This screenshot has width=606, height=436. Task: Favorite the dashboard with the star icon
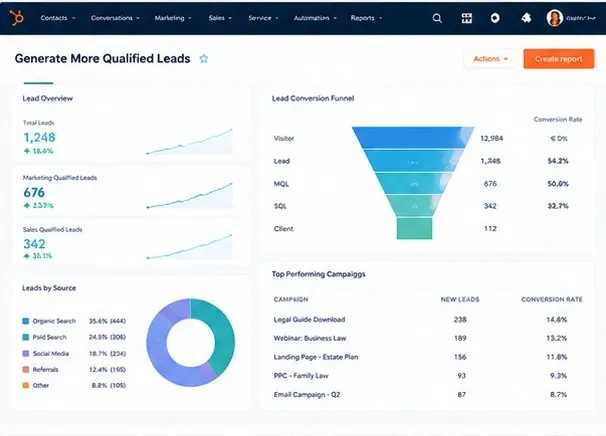[x=204, y=59]
